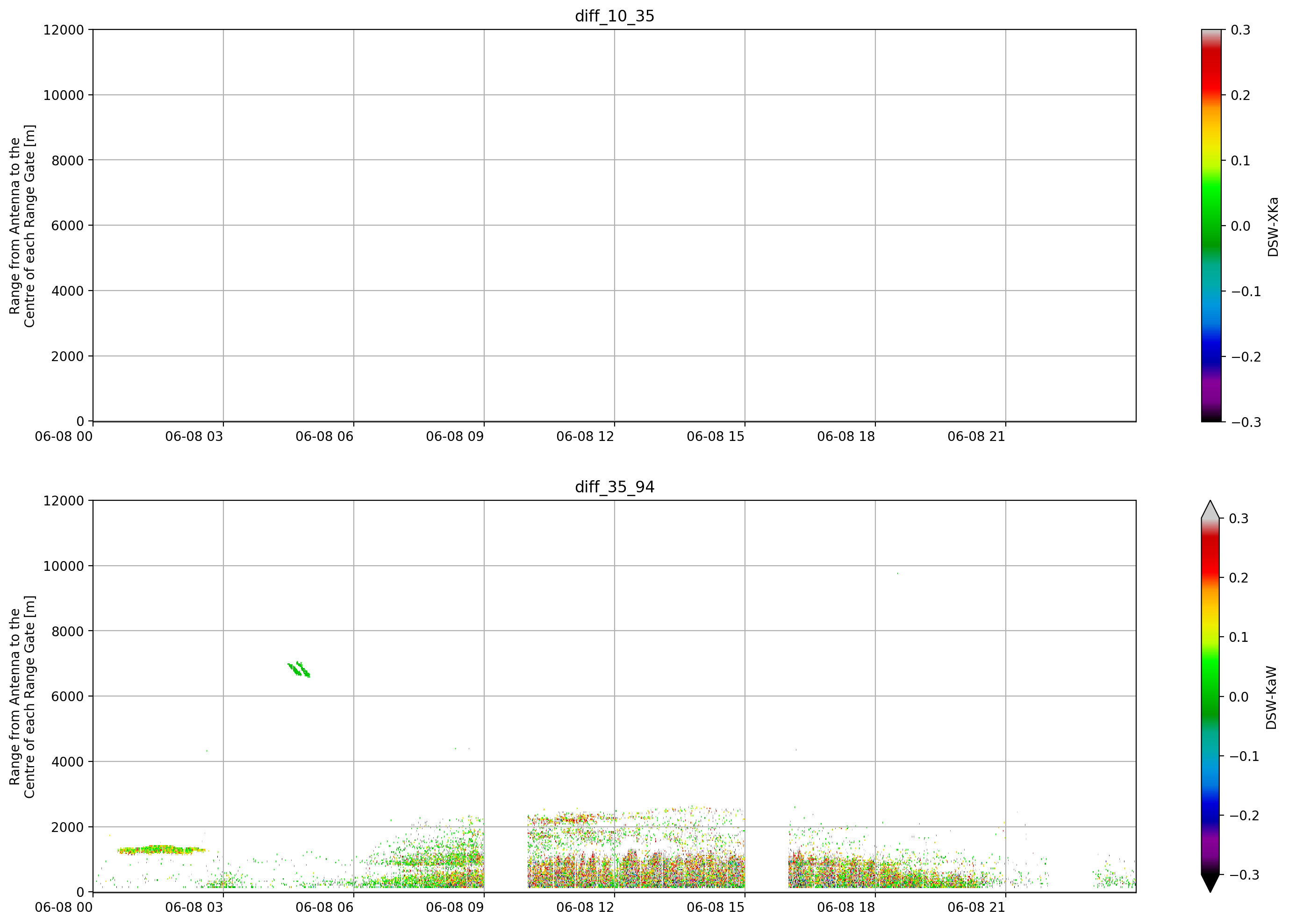Click the gray upper extend arrow on DSW-KaW colorbar
This screenshot has width=1289, height=924.
tap(1210, 510)
